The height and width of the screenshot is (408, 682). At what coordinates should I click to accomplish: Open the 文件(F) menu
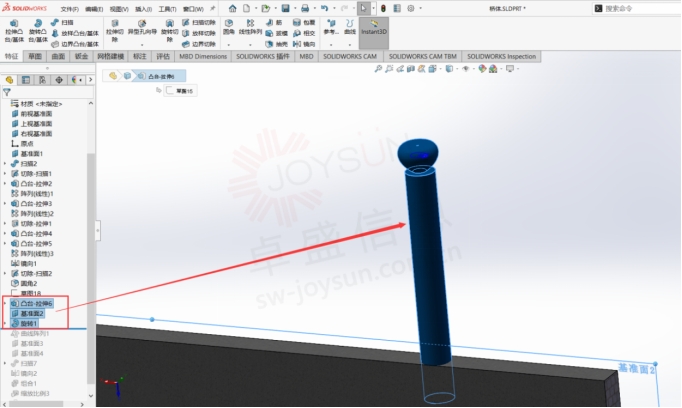pyautogui.click(x=70, y=9)
